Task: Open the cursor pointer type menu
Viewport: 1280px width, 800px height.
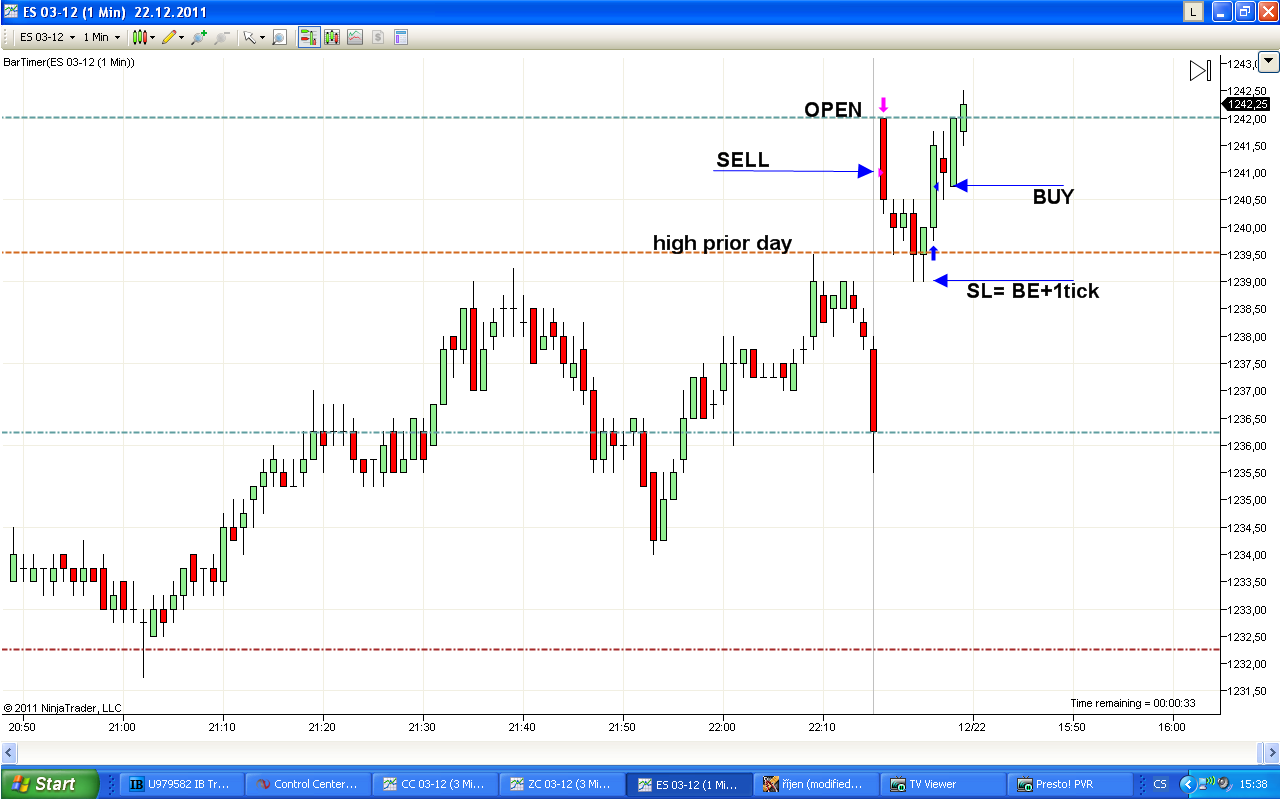Action: click(x=254, y=37)
